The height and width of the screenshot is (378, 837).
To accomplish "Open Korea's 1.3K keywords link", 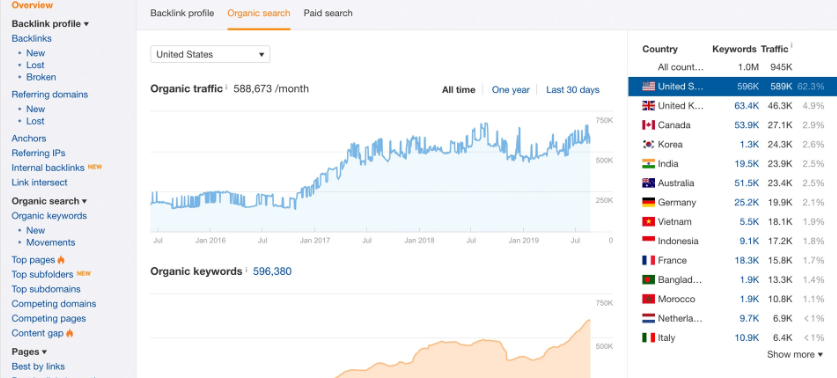I will pyautogui.click(x=749, y=144).
